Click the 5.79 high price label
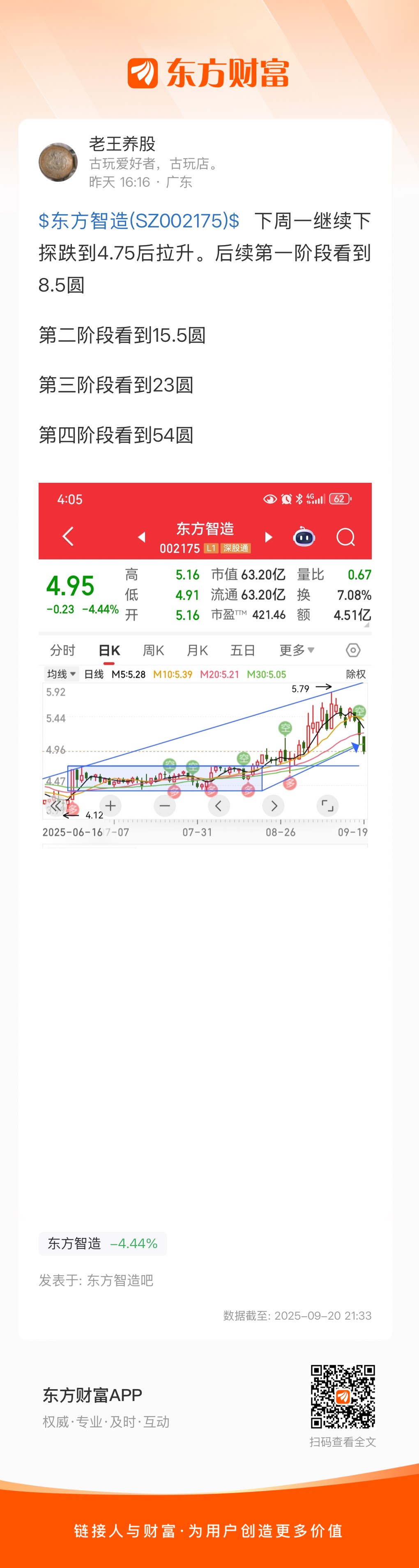Screen dimensions: 419x1568 [300, 688]
